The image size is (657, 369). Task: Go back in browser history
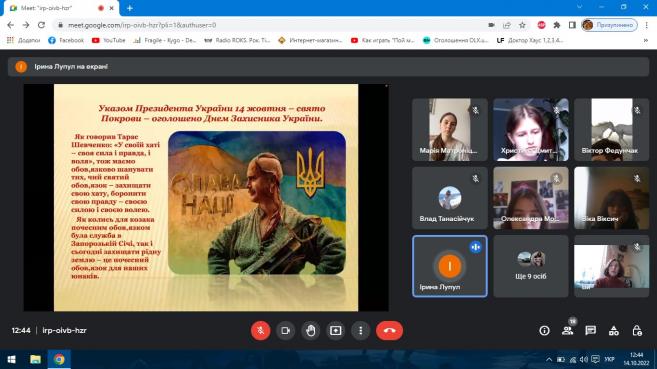[11, 25]
